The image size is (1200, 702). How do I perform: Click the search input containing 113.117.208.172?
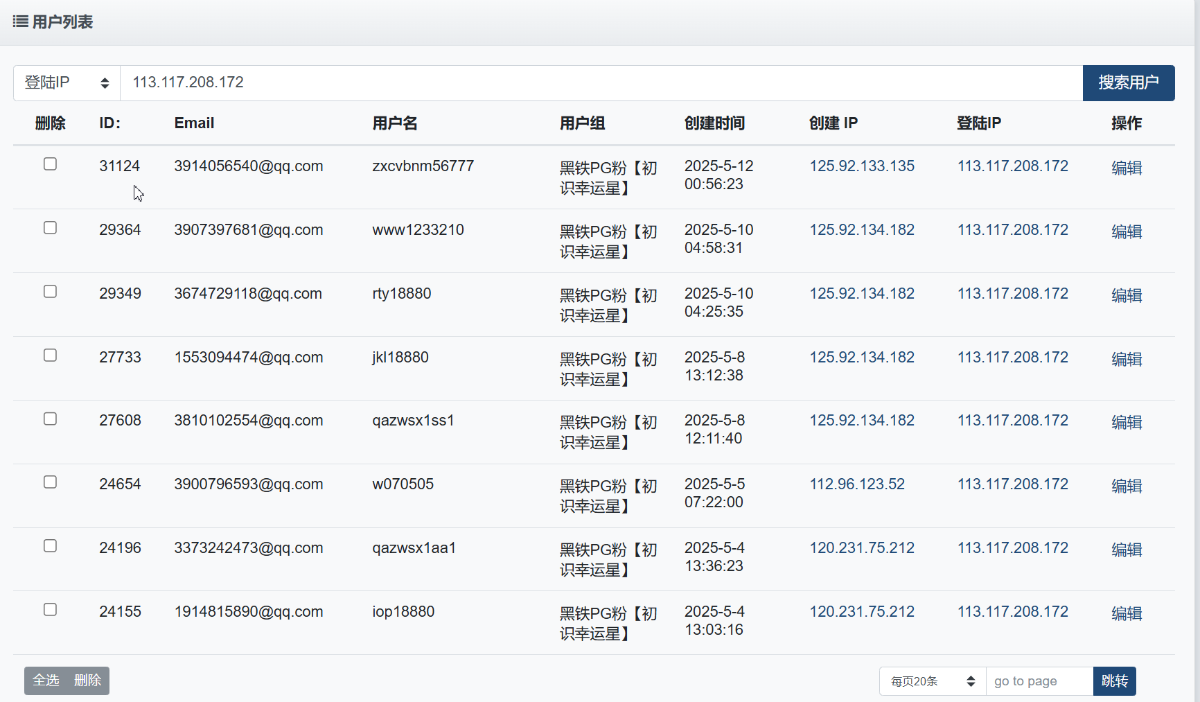(601, 83)
